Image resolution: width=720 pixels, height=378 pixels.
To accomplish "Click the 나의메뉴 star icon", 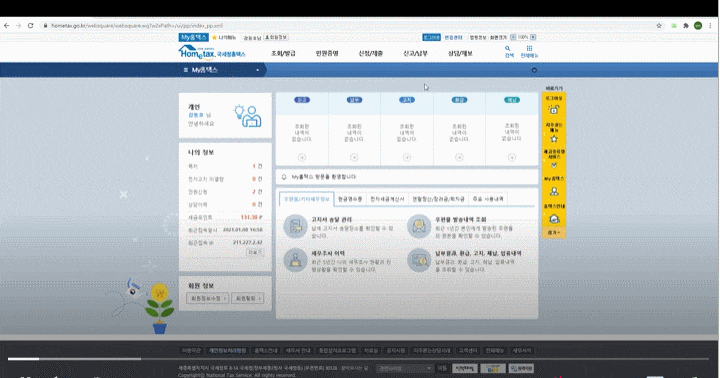I will point(214,37).
